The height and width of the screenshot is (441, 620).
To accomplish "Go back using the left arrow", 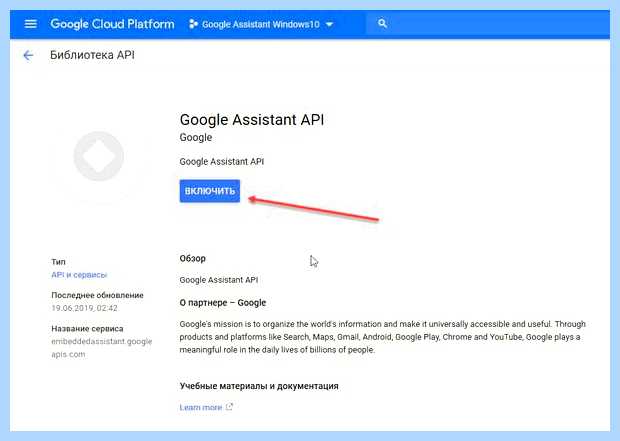I will point(28,55).
